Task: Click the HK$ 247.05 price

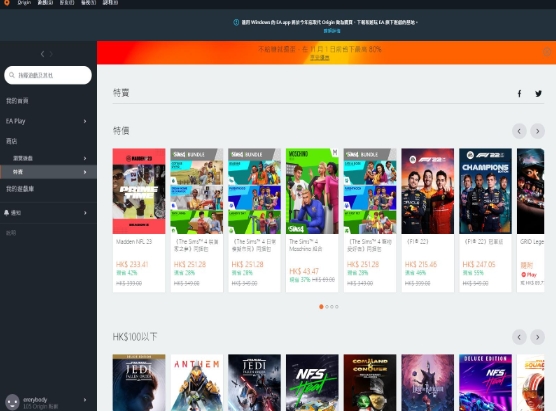Action: (479, 264)
